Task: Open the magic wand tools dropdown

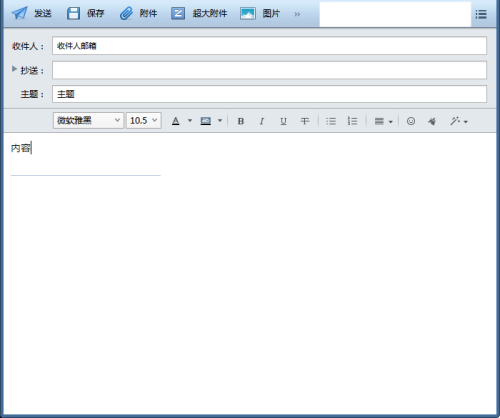Action: coord(459,121)
